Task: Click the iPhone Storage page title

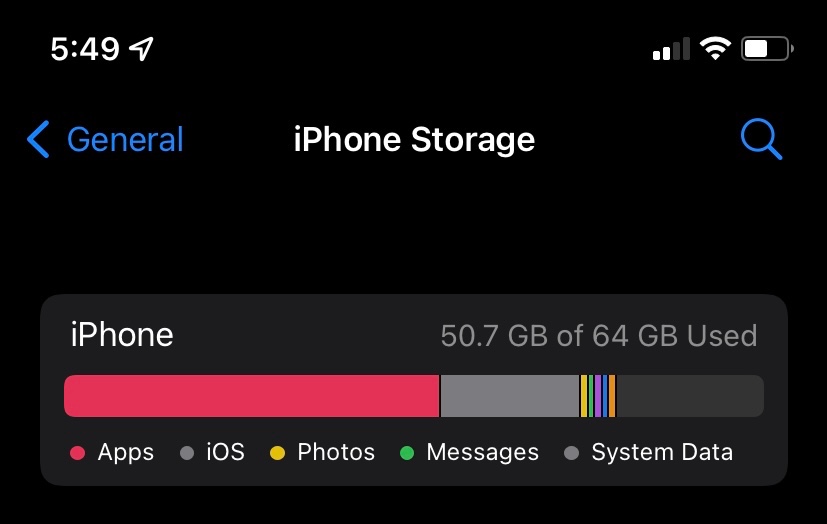Action: click(414, 140)
